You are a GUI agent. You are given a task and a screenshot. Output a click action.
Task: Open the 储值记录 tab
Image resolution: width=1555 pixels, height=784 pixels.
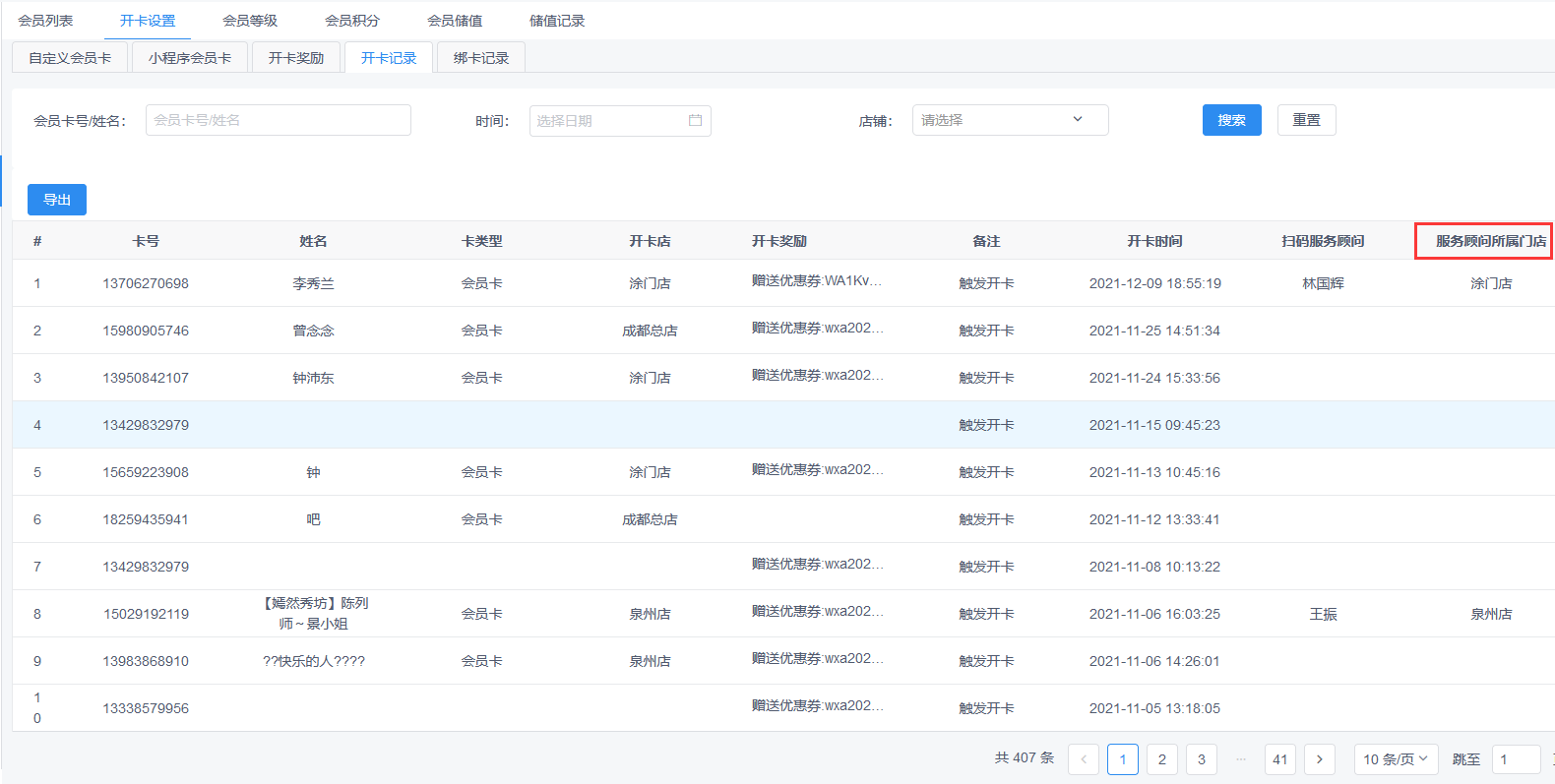point(557,21)
